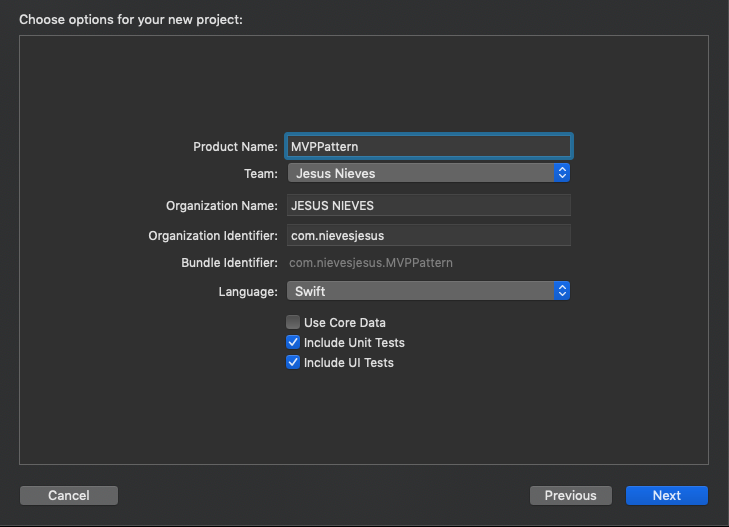Go back with the Previous button
729x527 pixels.
(570, 495)
